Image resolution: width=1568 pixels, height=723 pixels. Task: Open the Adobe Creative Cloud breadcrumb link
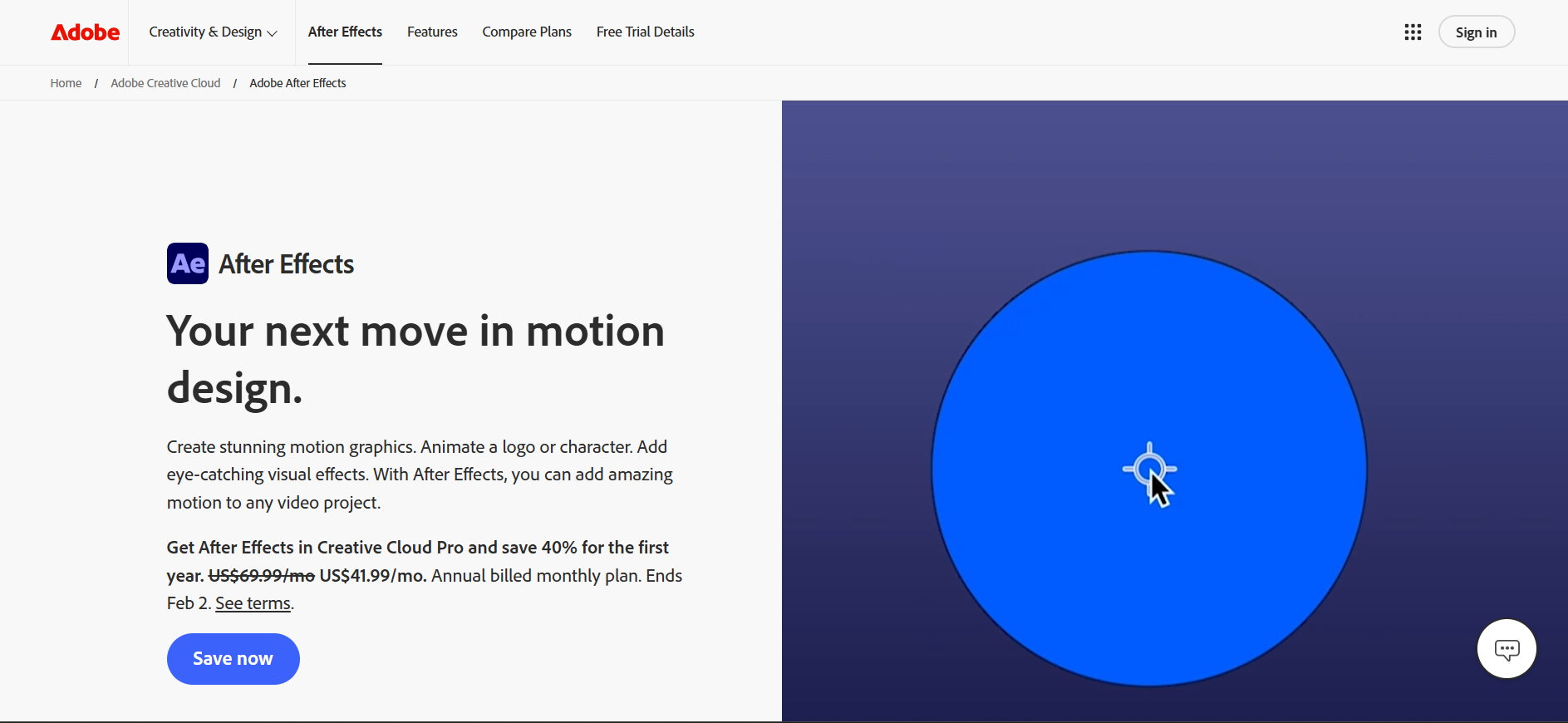(165, 83)
